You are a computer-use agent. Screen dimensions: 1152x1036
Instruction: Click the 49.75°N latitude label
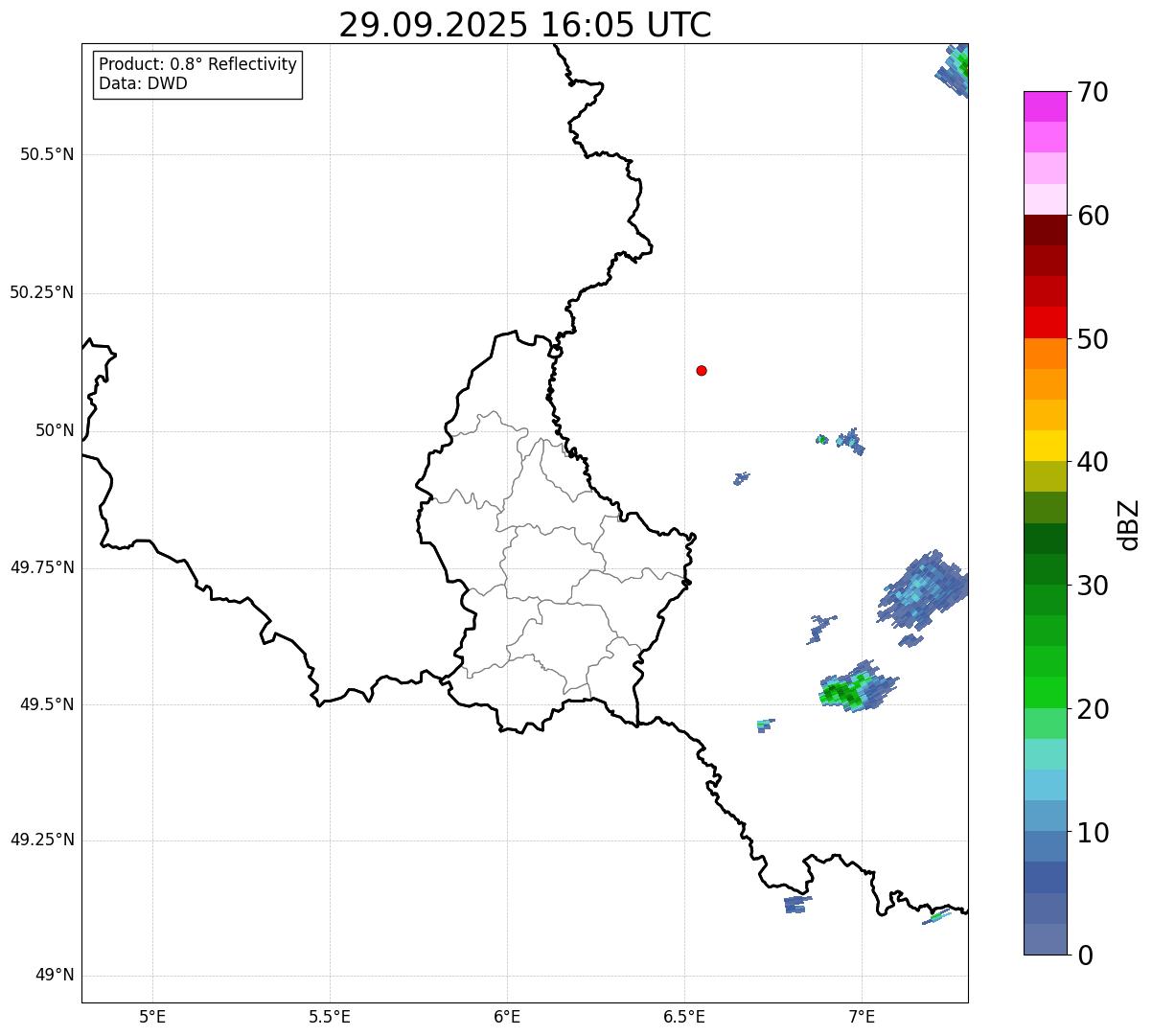pos(42,567)
